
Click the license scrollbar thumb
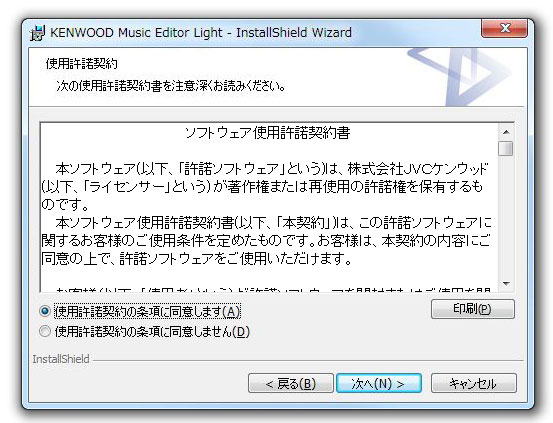click(506, 148)
